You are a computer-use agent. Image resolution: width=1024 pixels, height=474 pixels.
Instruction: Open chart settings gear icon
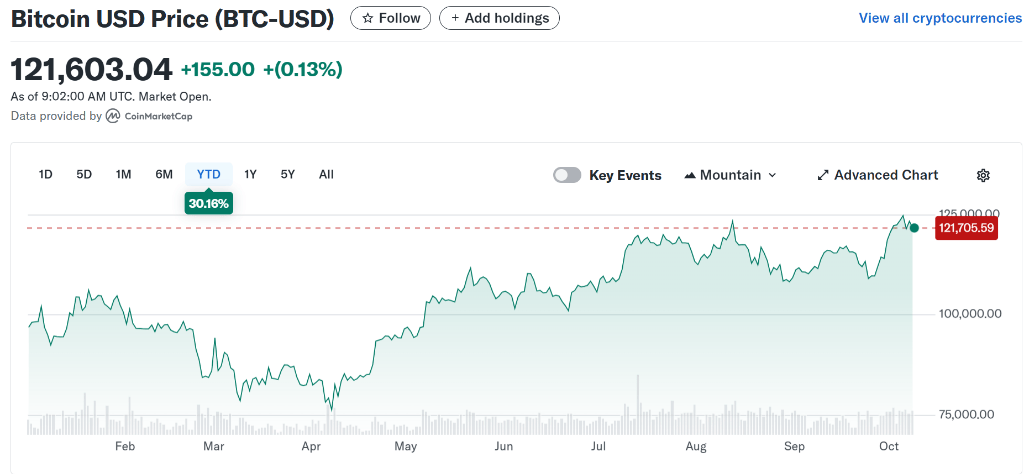tap(983, 175)
